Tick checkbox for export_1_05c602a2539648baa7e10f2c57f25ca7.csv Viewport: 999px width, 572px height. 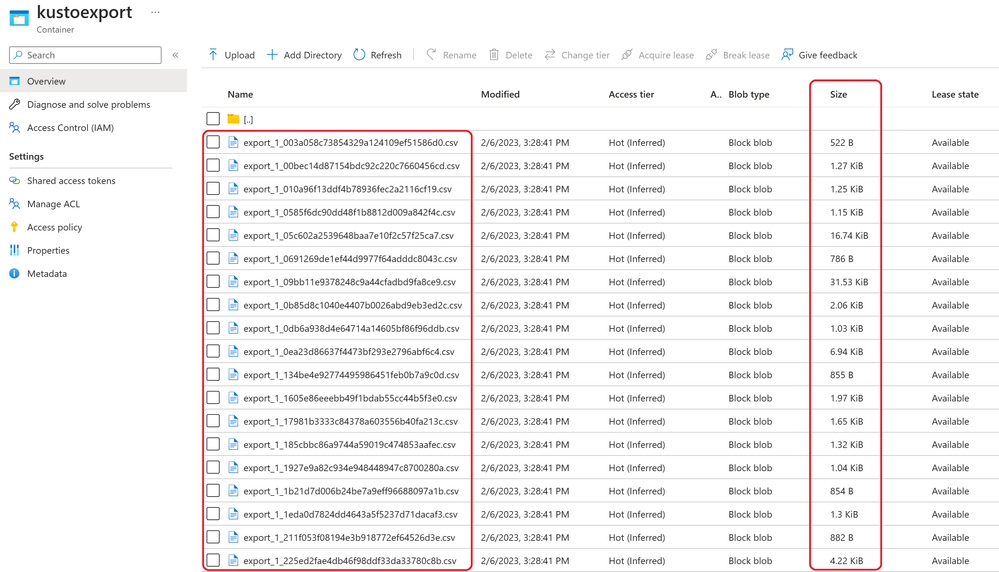click(x=213, y=235)
